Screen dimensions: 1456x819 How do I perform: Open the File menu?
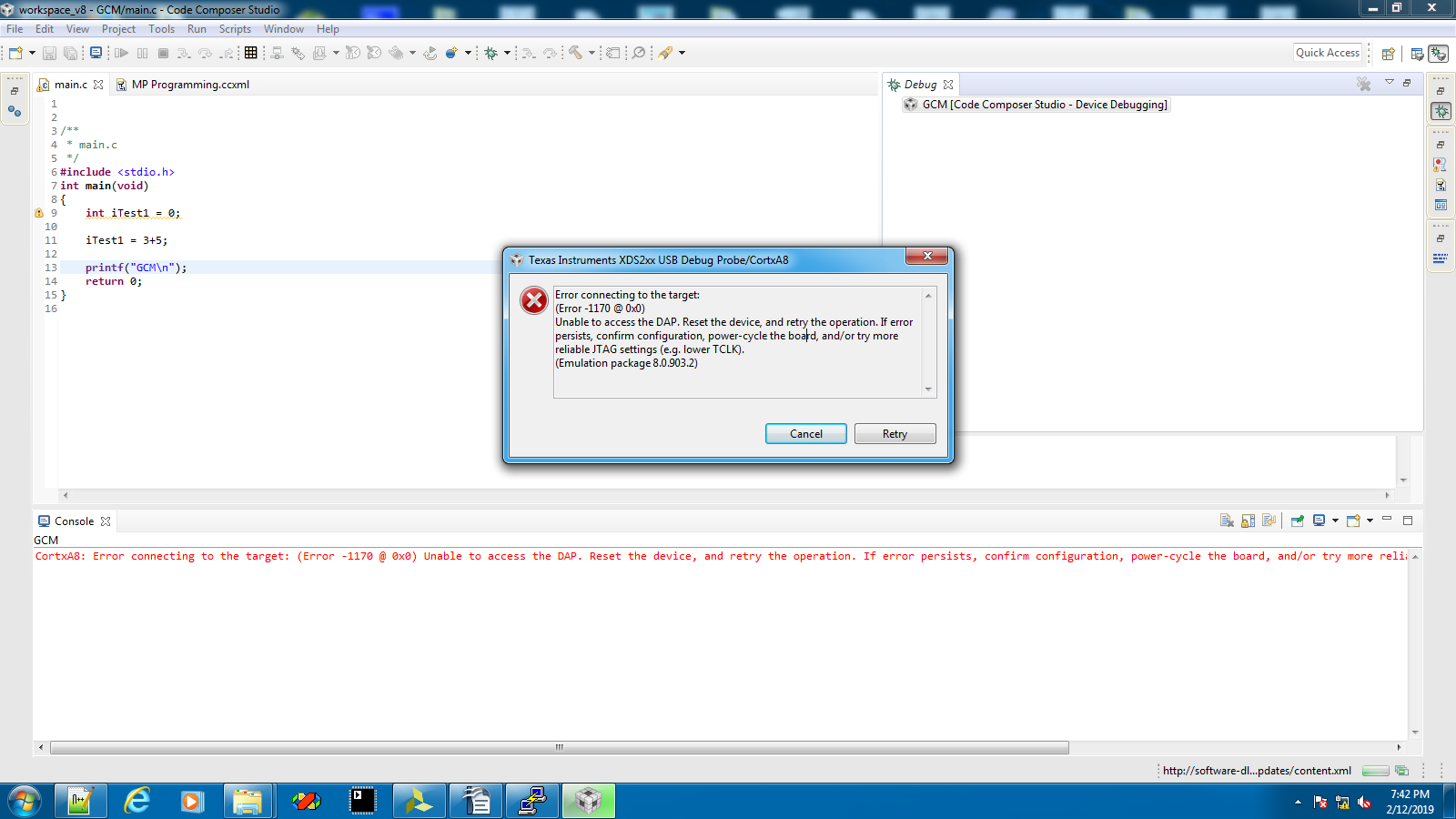click(15, 29)
